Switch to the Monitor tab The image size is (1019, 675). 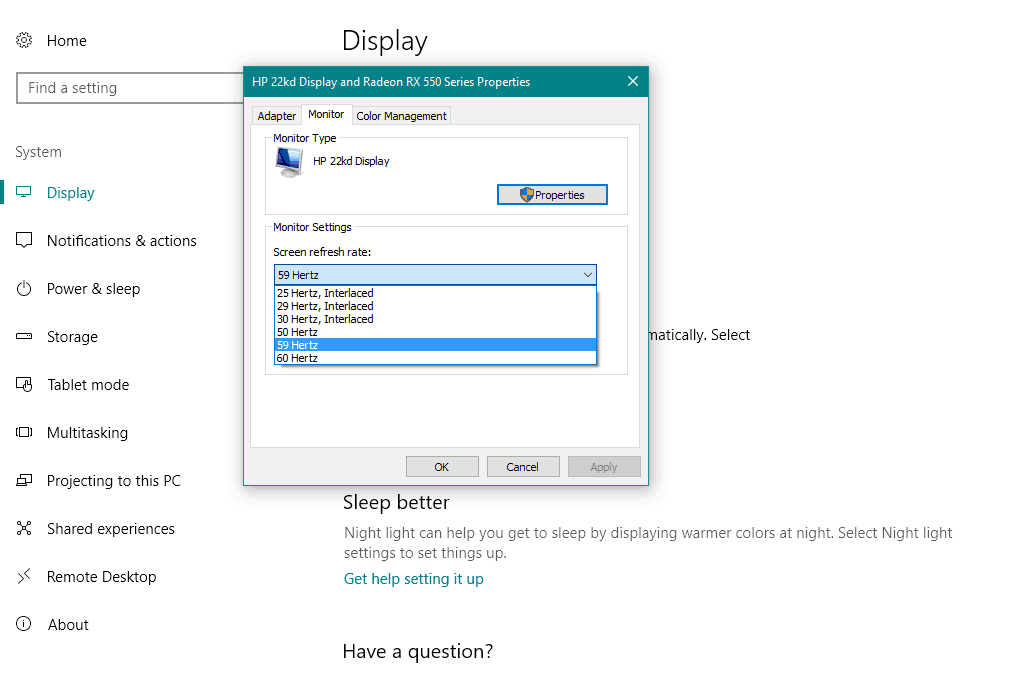pos(326,114)
